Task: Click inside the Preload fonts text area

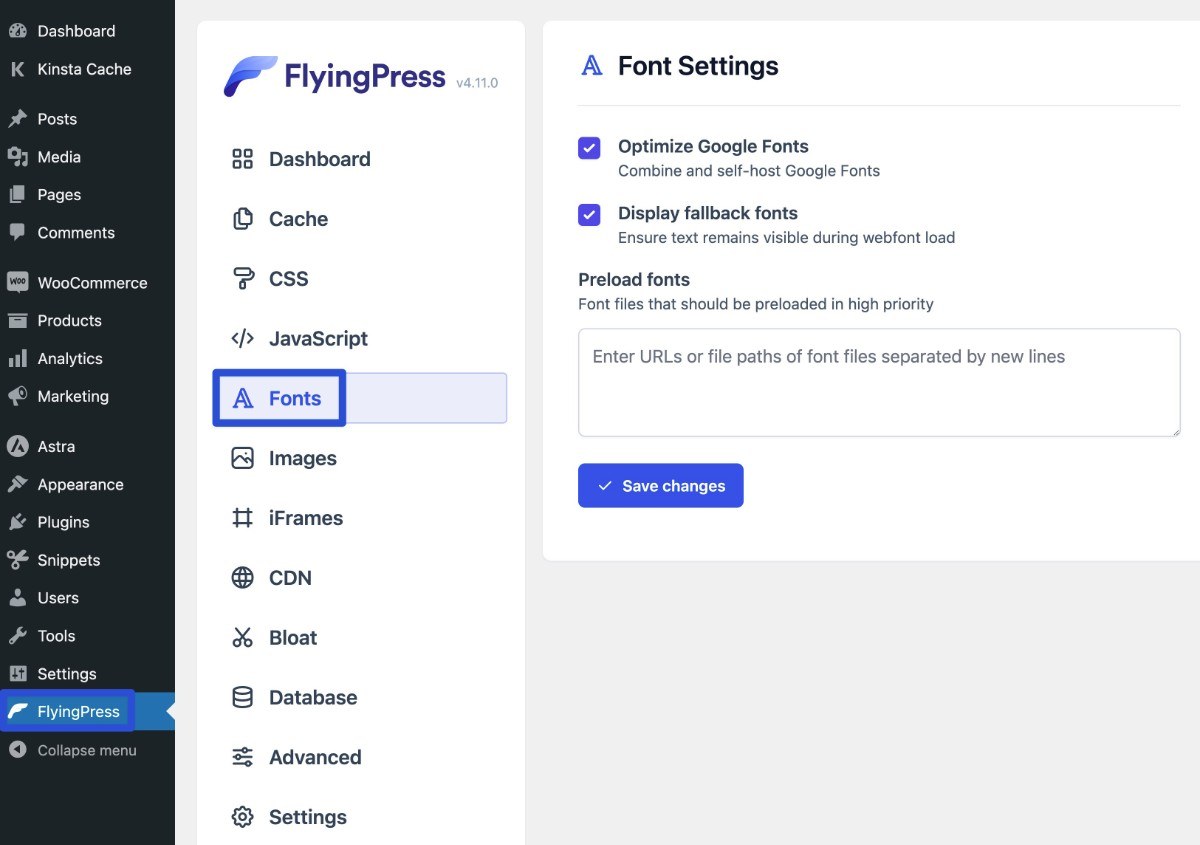Action: [x=878, y=382]
